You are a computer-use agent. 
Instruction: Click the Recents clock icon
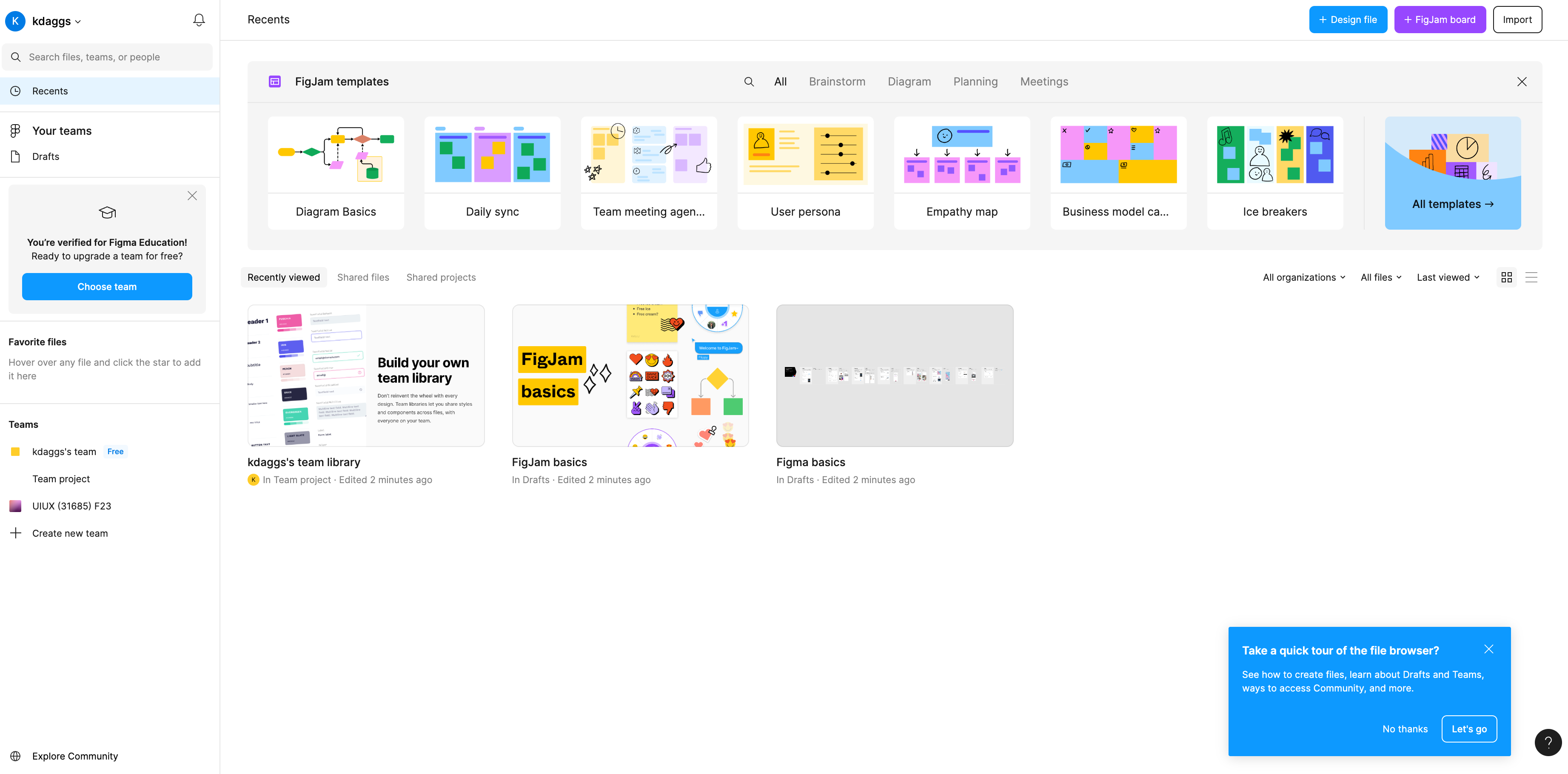[16, 91]
